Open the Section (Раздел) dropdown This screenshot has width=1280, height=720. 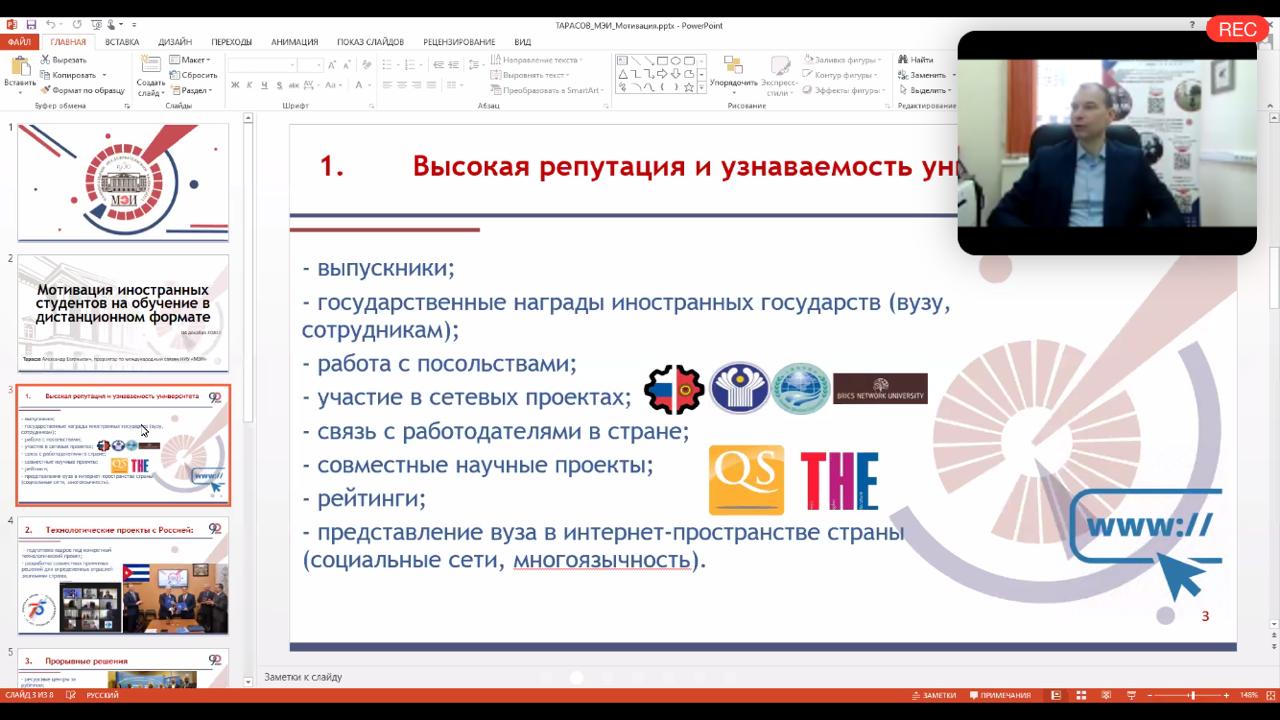point(194,90)
